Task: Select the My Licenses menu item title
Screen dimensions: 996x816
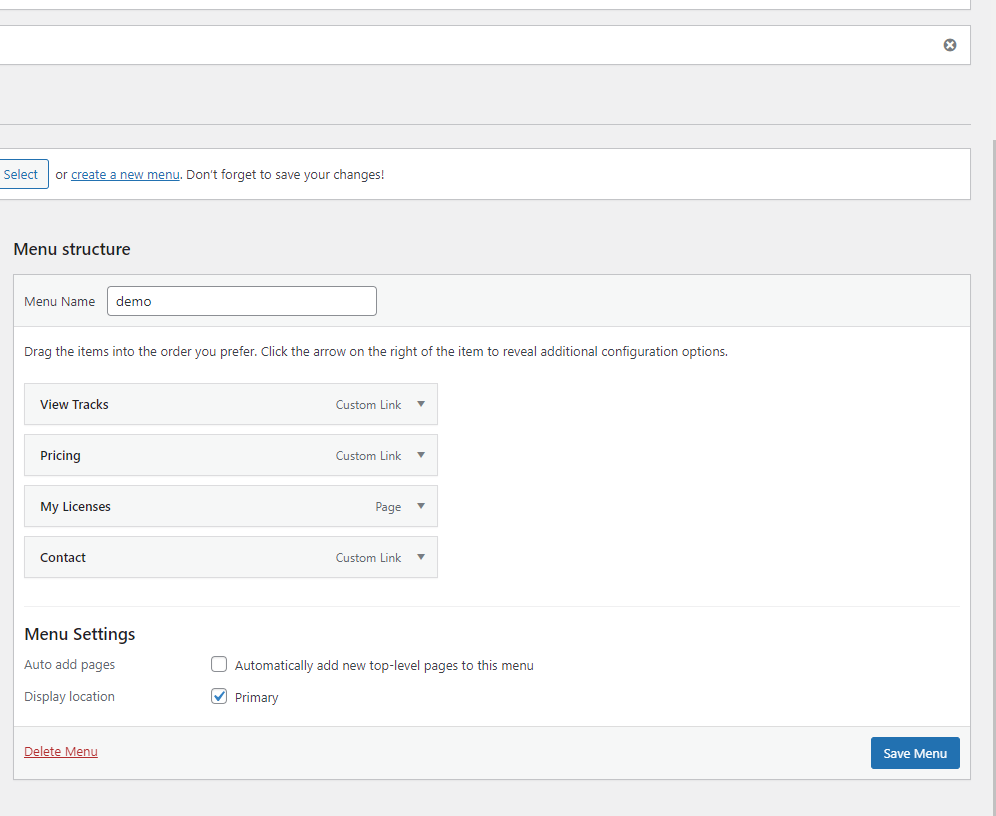Action: coord(76,507)
